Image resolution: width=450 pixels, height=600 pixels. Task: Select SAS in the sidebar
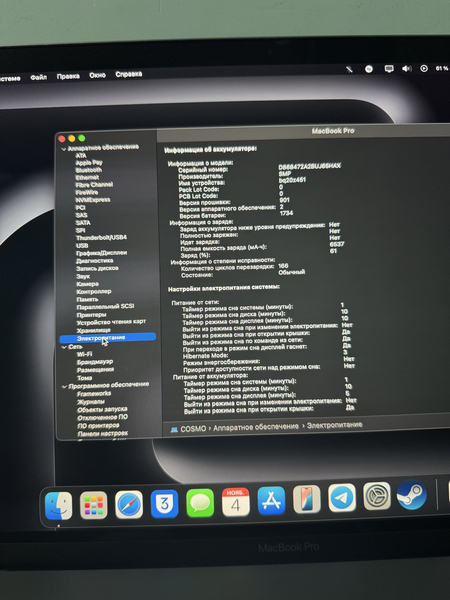click(82, 215)
